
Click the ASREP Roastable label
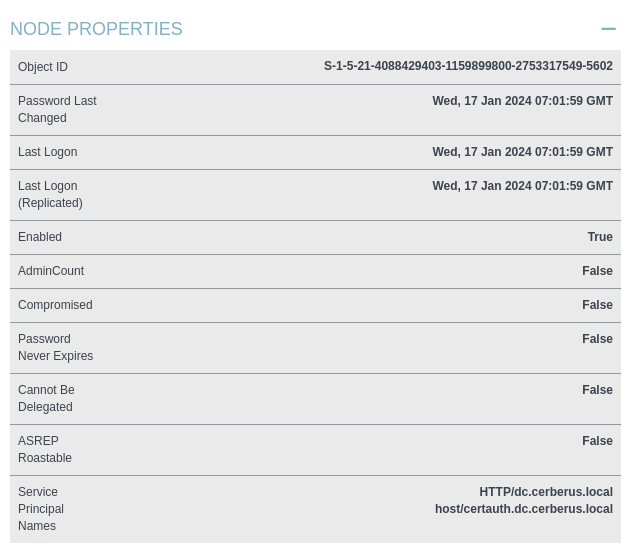coord(45,449)
